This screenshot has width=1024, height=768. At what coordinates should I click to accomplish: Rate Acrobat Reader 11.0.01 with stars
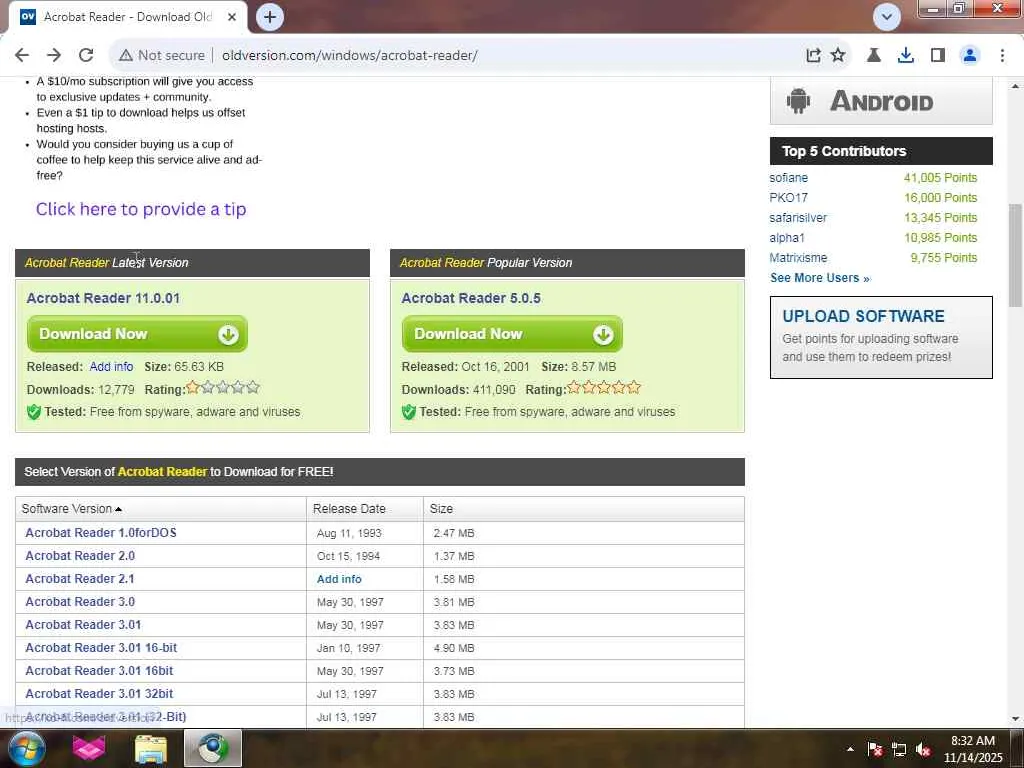pyautogui.click(x=223, y=388)
